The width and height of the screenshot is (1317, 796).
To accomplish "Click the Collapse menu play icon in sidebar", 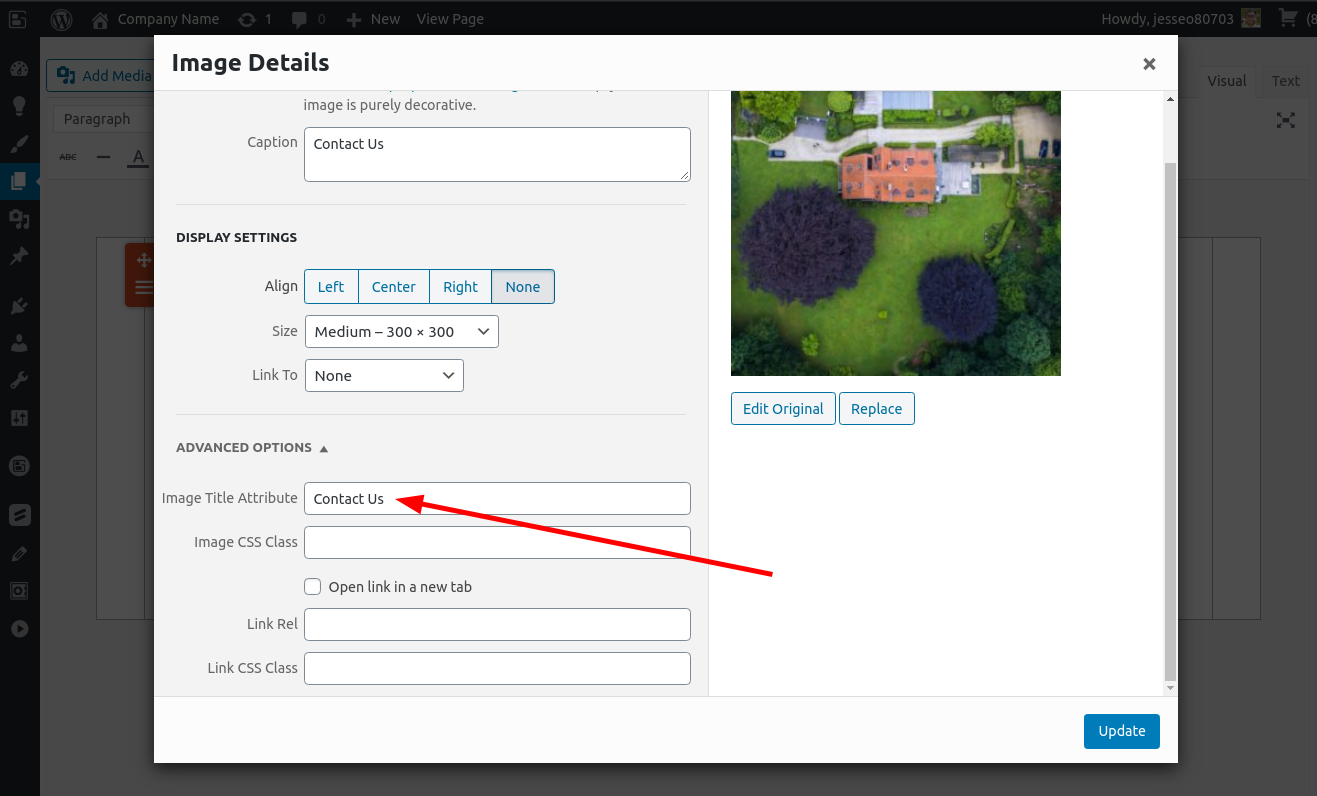I will click(19, 629).
